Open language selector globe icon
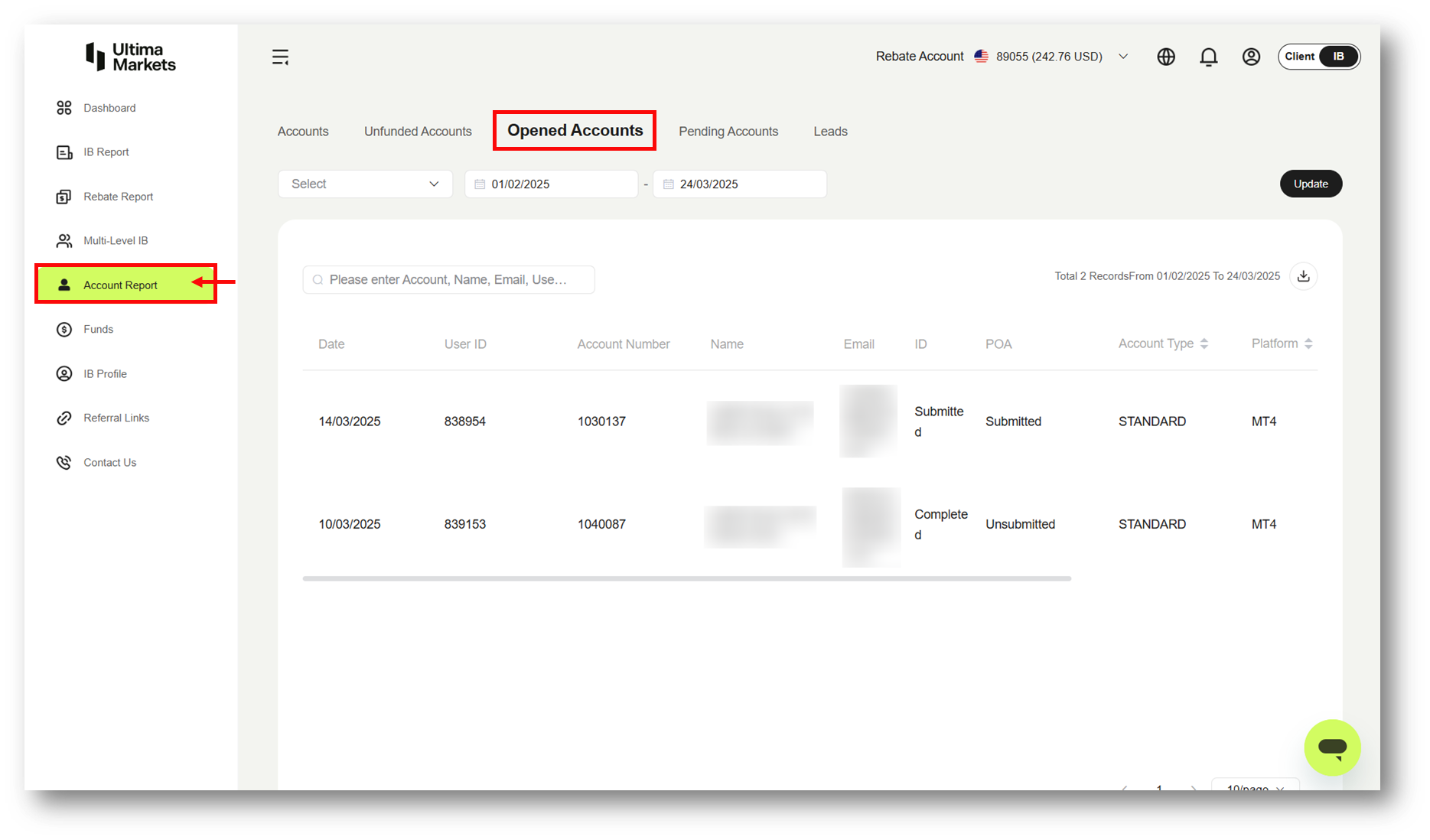 point(1165,57)
